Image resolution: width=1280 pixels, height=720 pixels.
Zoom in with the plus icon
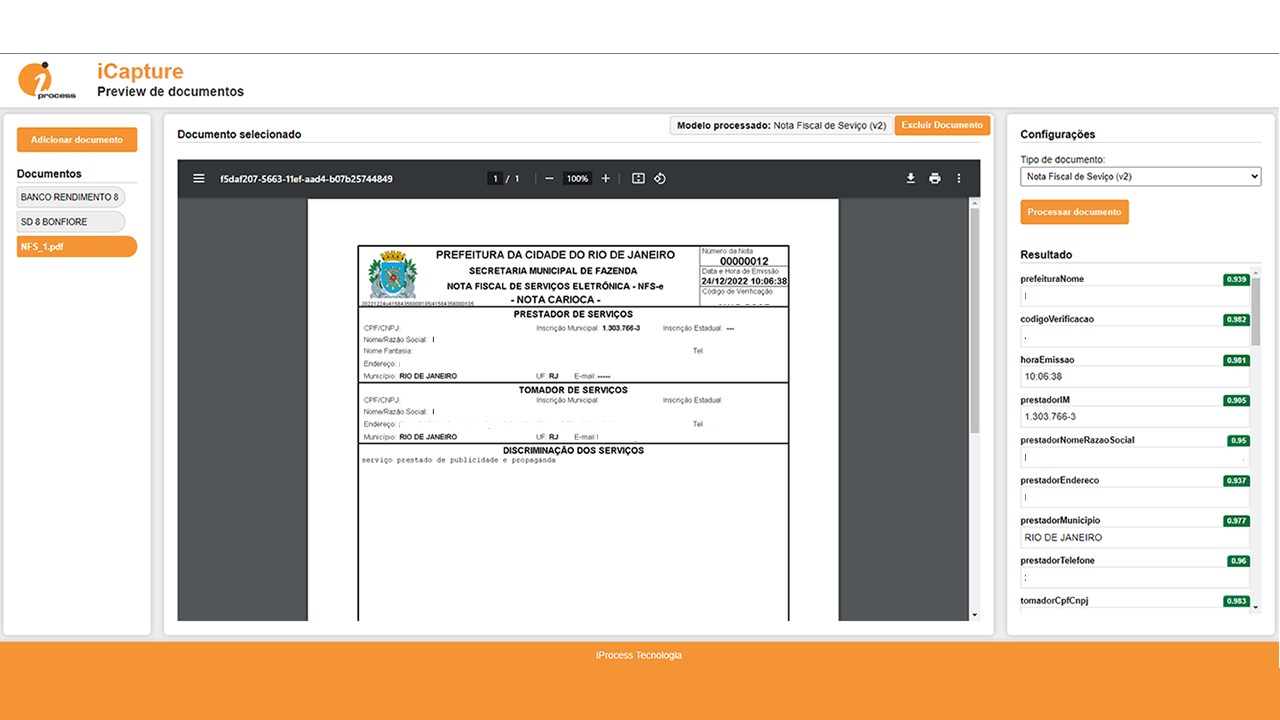[605, 179]
